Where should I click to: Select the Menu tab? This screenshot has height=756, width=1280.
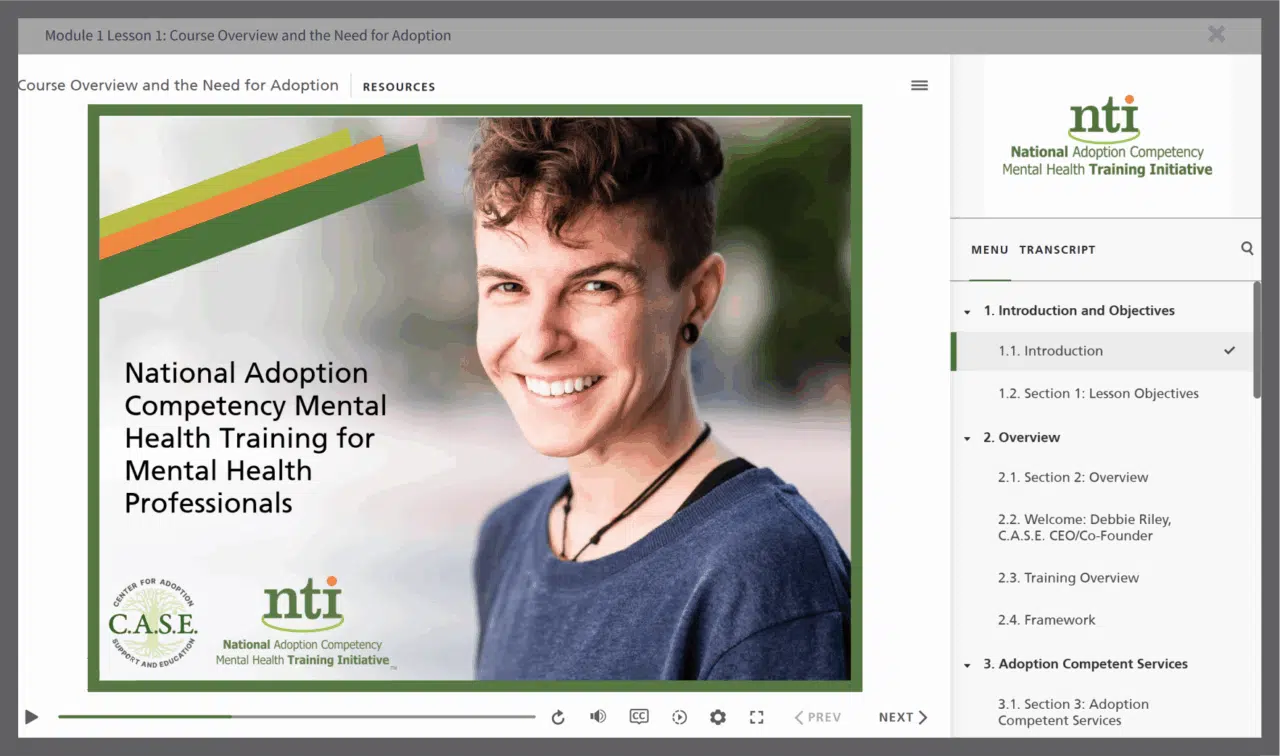(x=989, y=250)
